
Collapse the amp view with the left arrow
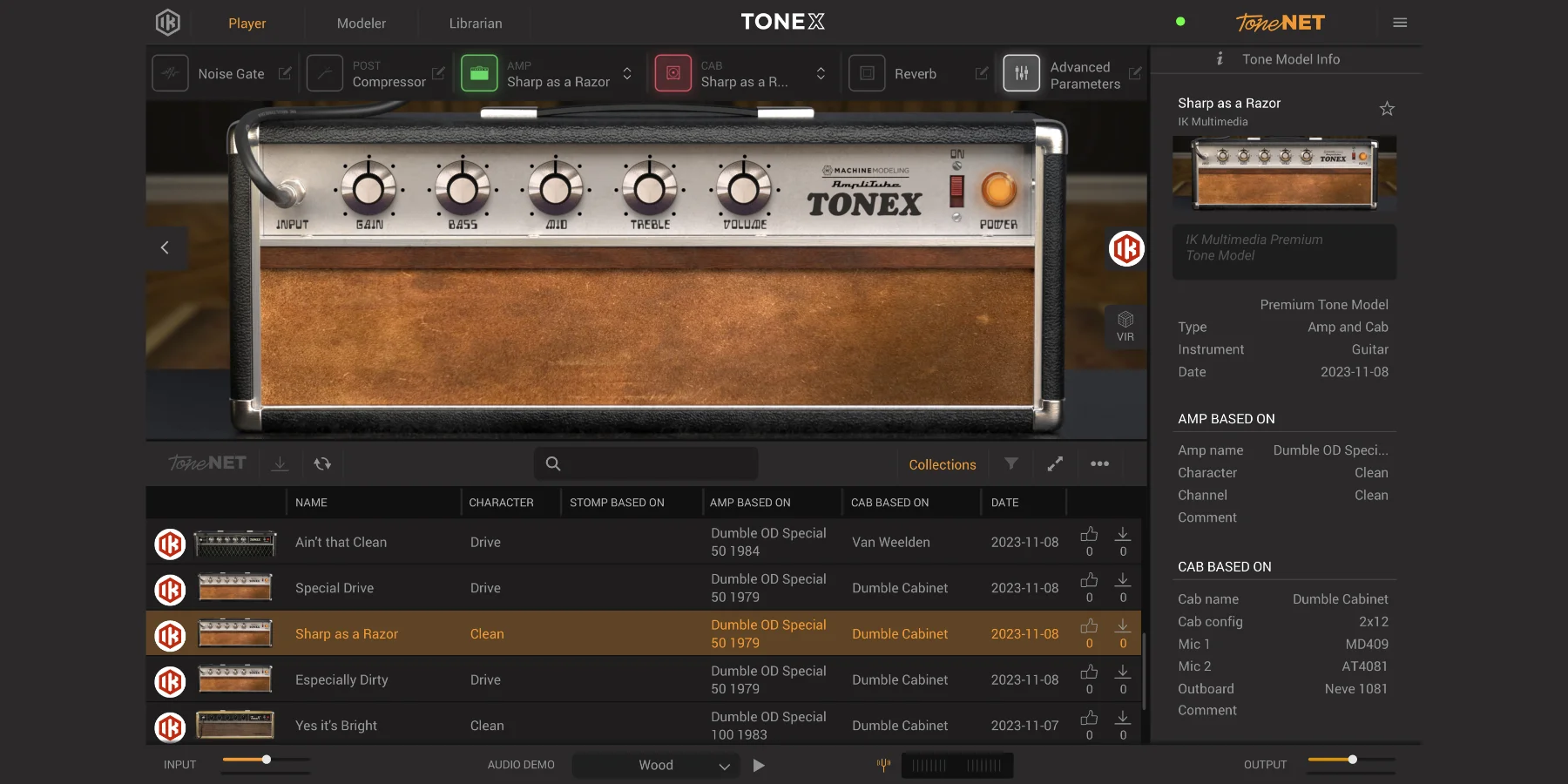click(165, 247)
